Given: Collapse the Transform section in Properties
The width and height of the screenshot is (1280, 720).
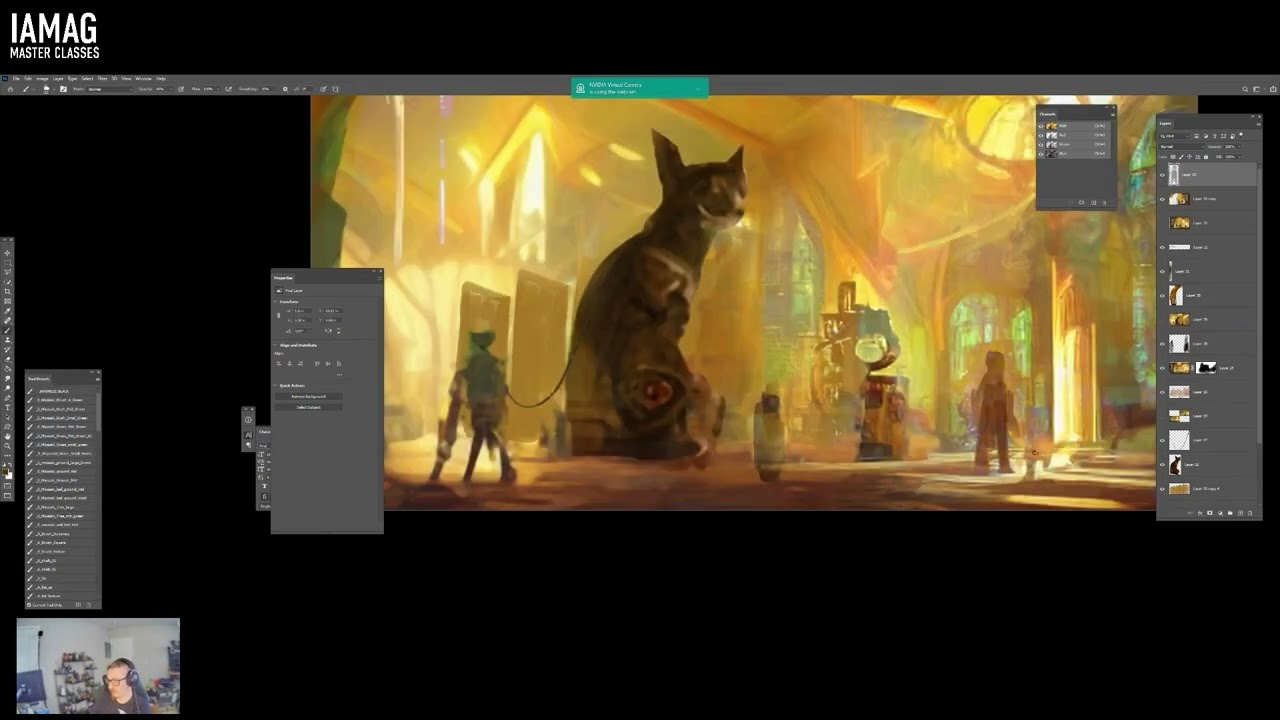Looking at the screenshot, I should (275, 301).
